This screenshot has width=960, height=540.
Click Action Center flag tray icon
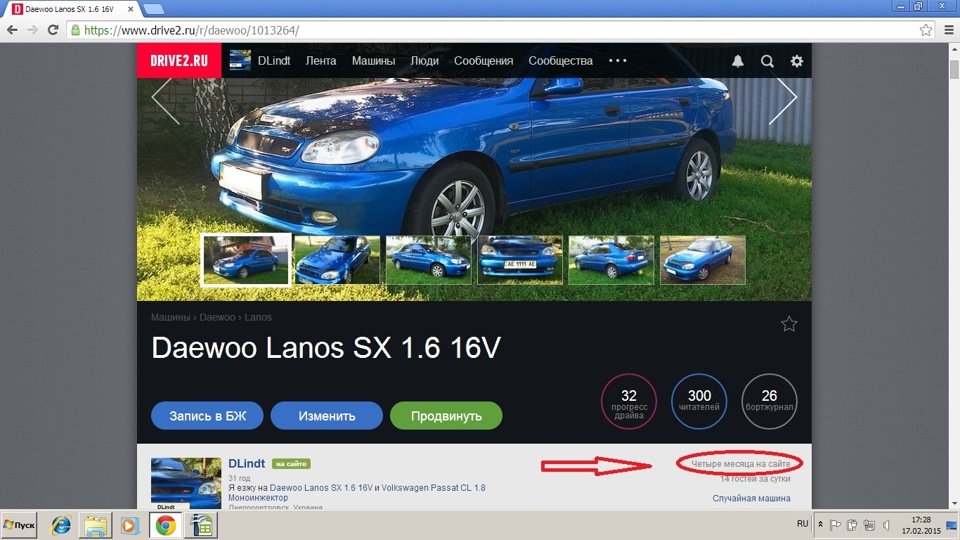(835, 525)
